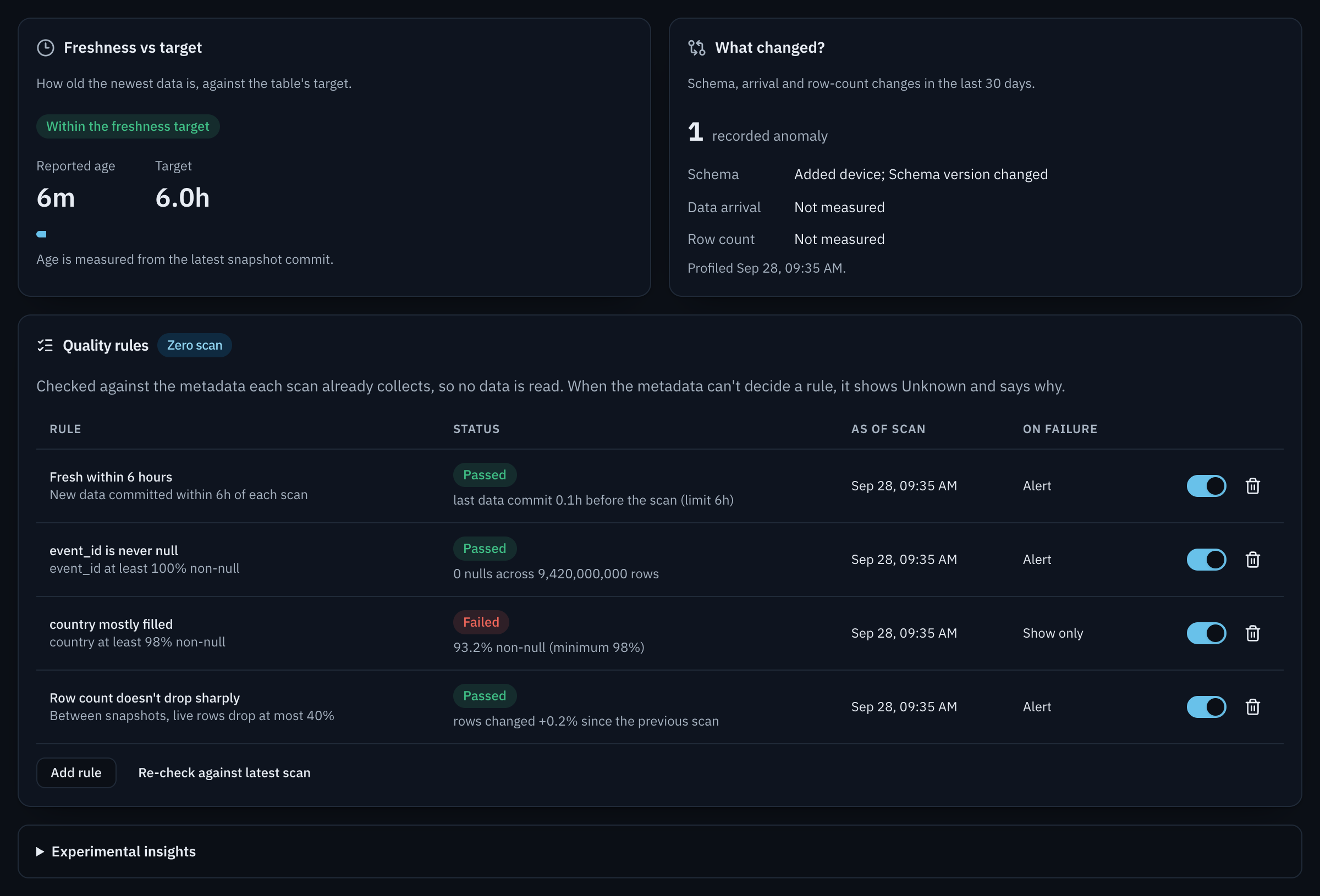The height and width of the screenshot is (896, 1320).
Task: Click Passed badge on Row count rule
Action: click(x=485, y=696)
